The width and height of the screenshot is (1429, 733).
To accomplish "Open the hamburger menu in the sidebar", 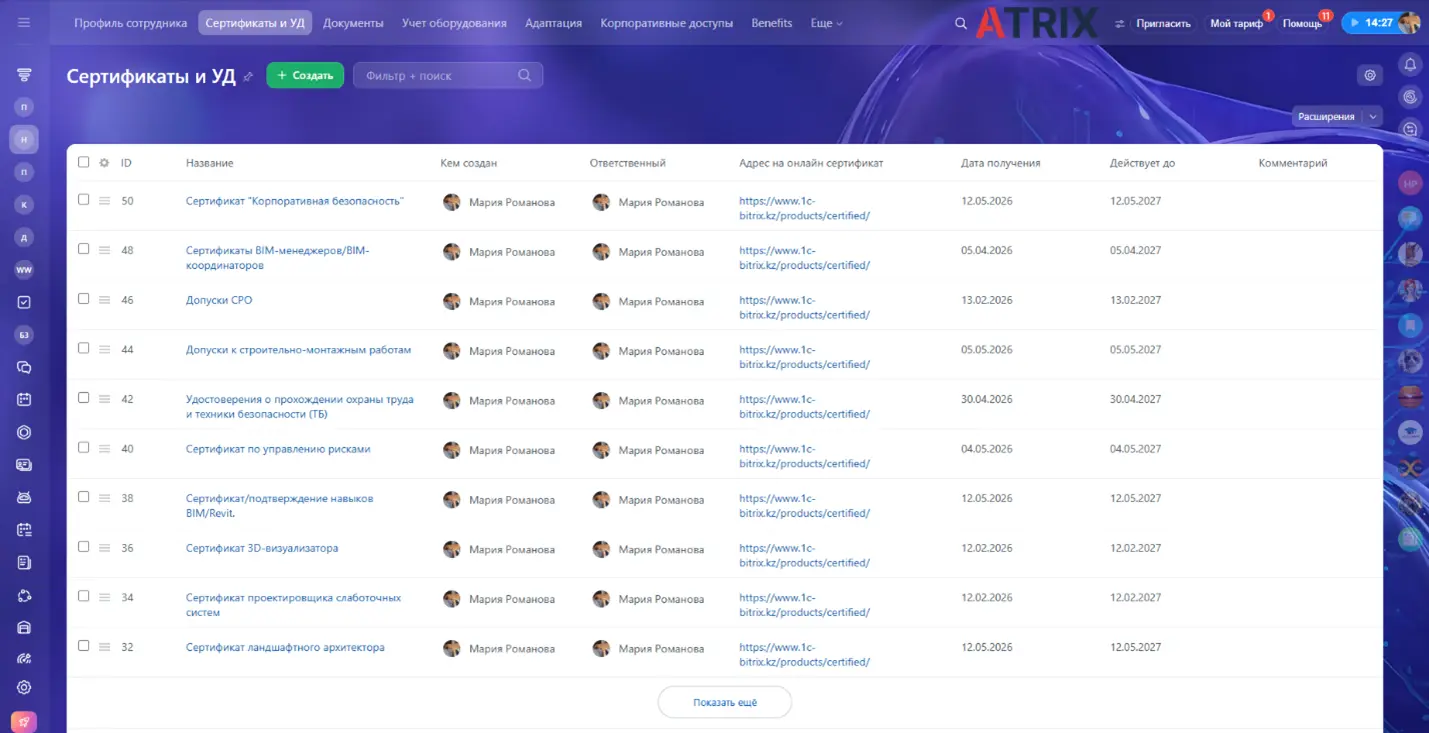I will point(24,22).
